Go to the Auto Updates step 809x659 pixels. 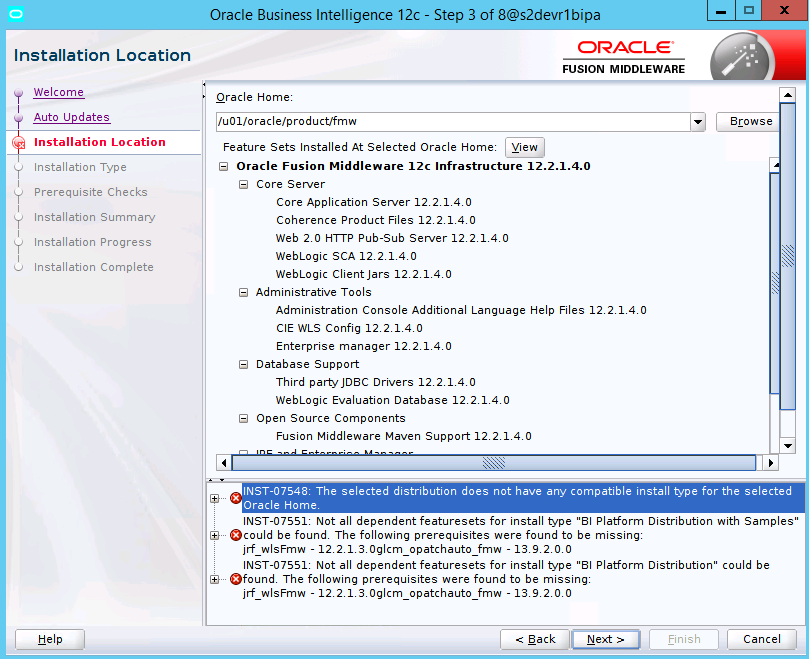coord(72,117)
